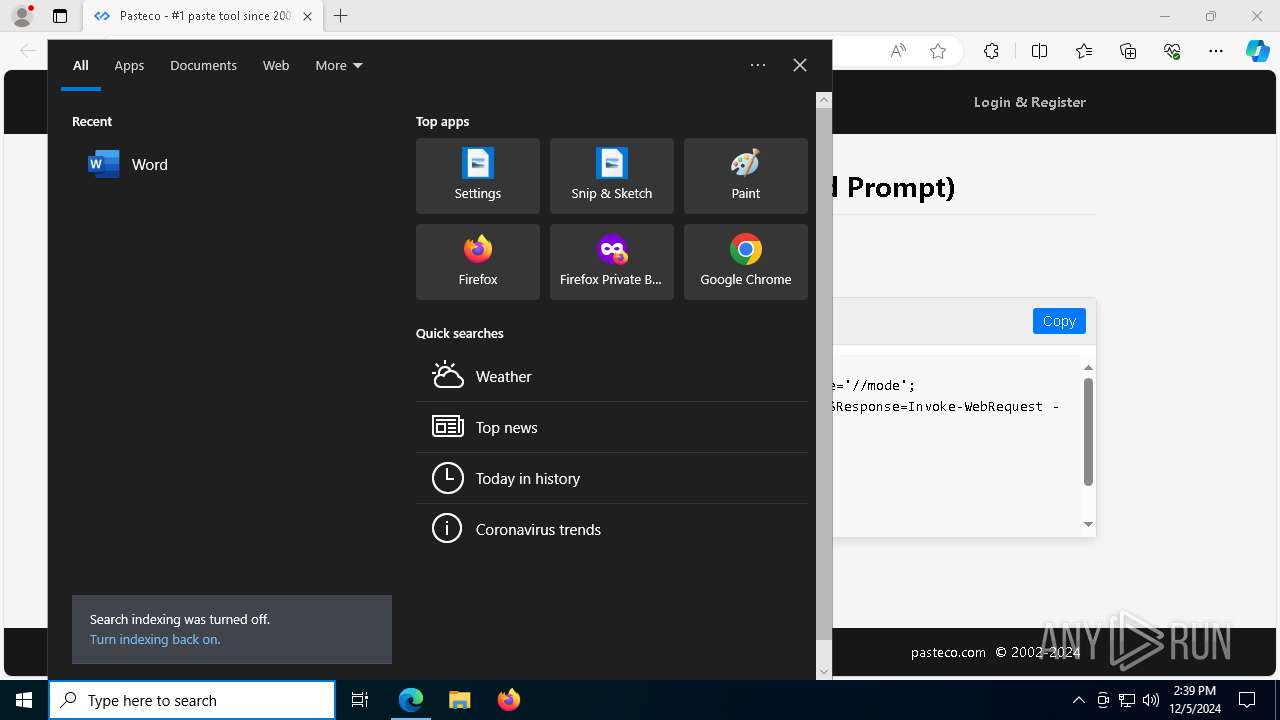Expand the More search filter dropdown
This screenshot has height=720, width=1280.
point(339,66)
